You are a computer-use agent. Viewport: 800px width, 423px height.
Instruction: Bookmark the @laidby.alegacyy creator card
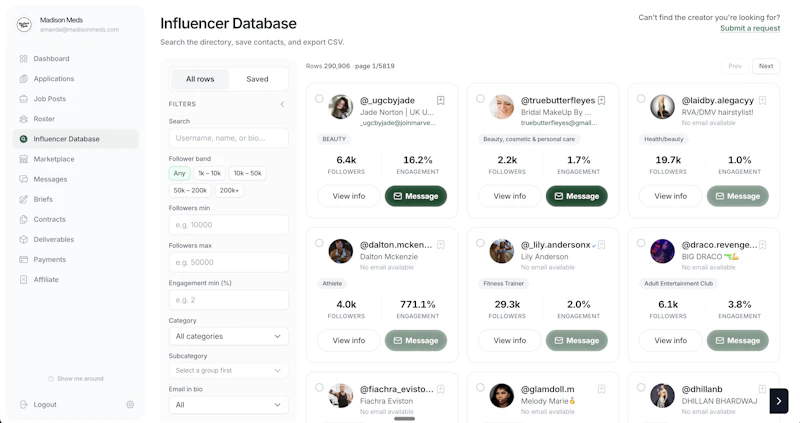tap(762, 101)
